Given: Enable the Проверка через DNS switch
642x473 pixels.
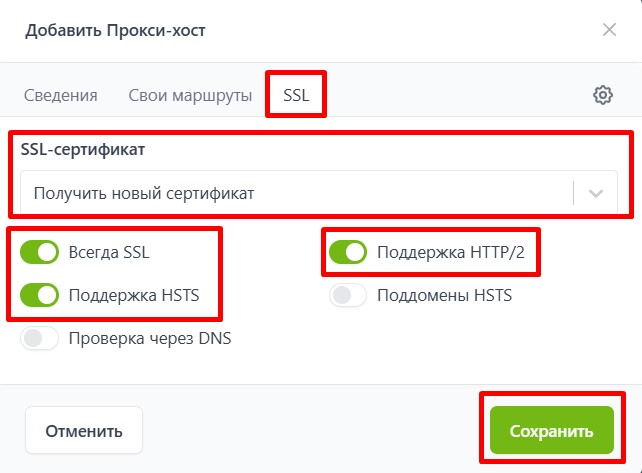Looking at the screenshot, I should click(x=40, y=338).
